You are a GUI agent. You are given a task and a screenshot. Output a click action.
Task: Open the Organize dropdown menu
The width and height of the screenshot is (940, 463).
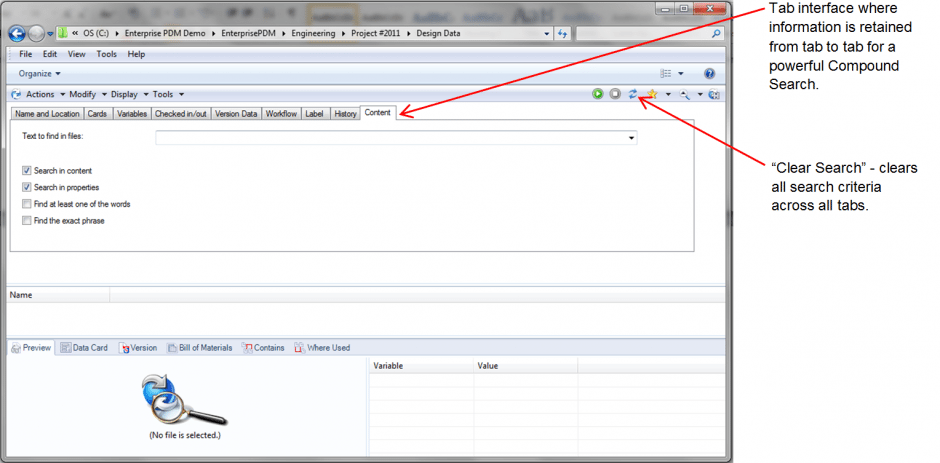(40, 74)
